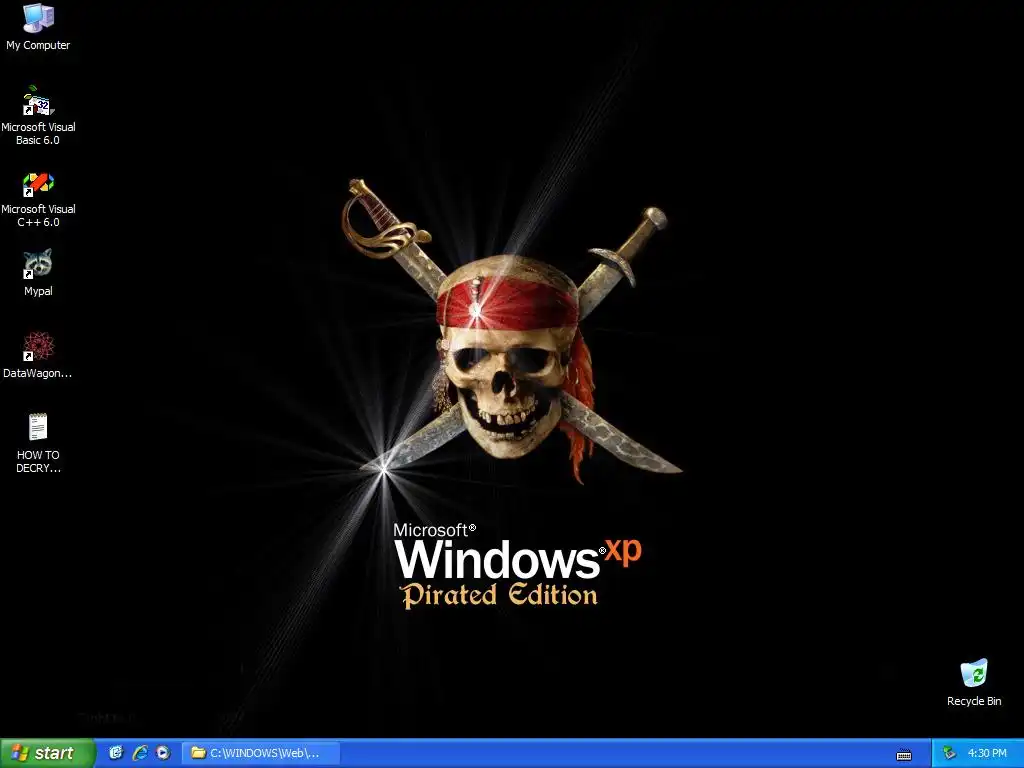
Task: Click the network tray icon near the clock
Action: tap(950, 753)
